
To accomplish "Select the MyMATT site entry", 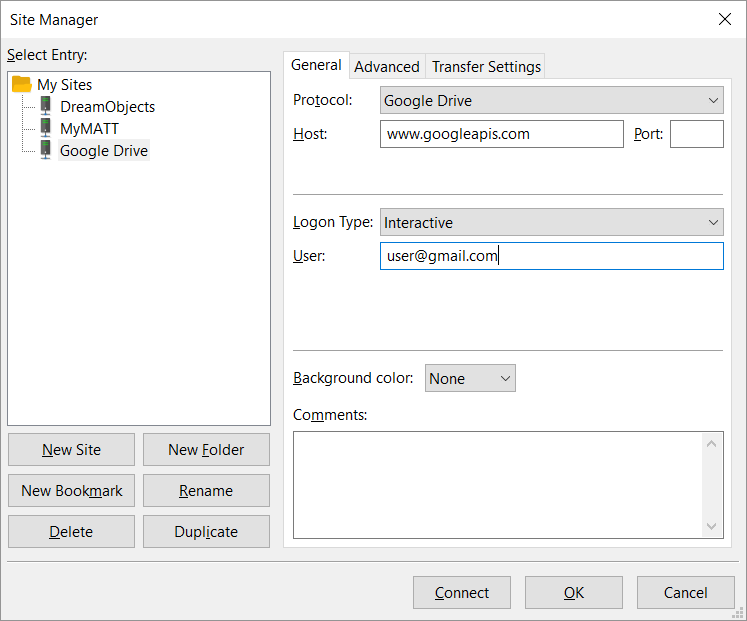I will [x=89, y=129].
